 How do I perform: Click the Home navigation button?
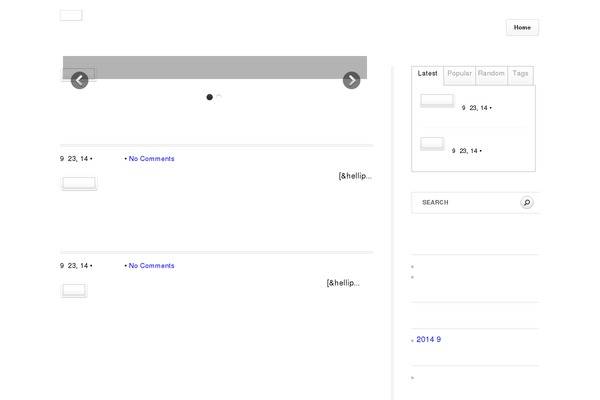(x=522, y=28)
